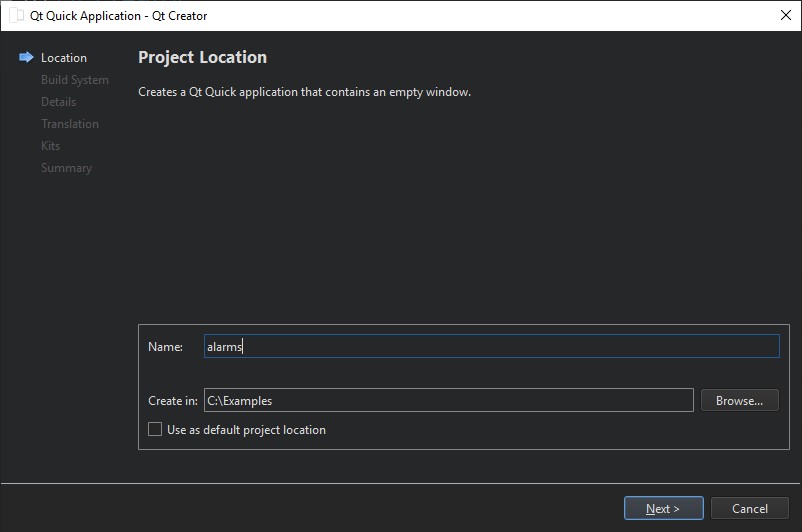Image resolution: width=802 pixels, height=532 pixels.
Task: Select the Location step in the sidebar
Action: (x=64, y=58)
